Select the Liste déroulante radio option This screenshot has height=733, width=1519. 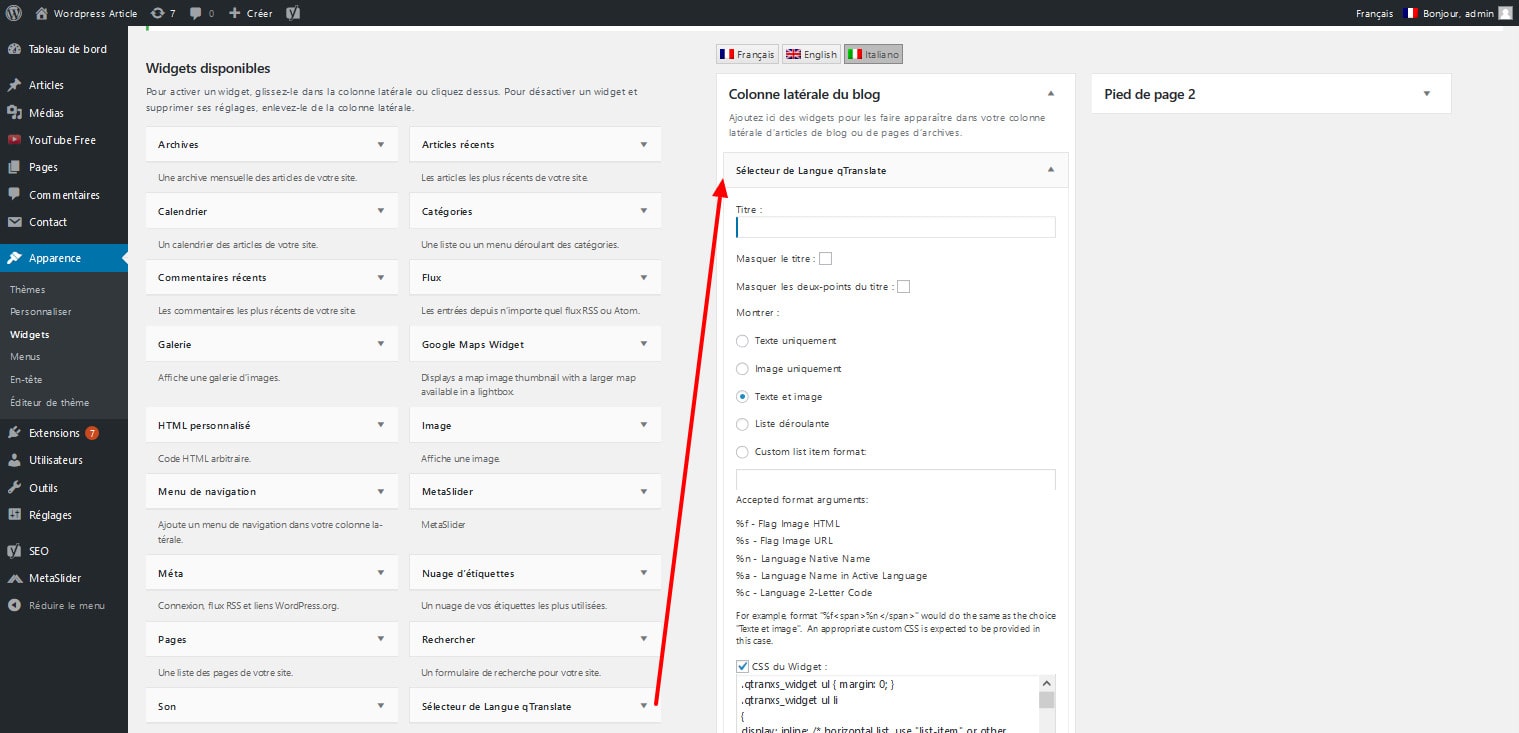pyautogui.click(x=742, y=424)
